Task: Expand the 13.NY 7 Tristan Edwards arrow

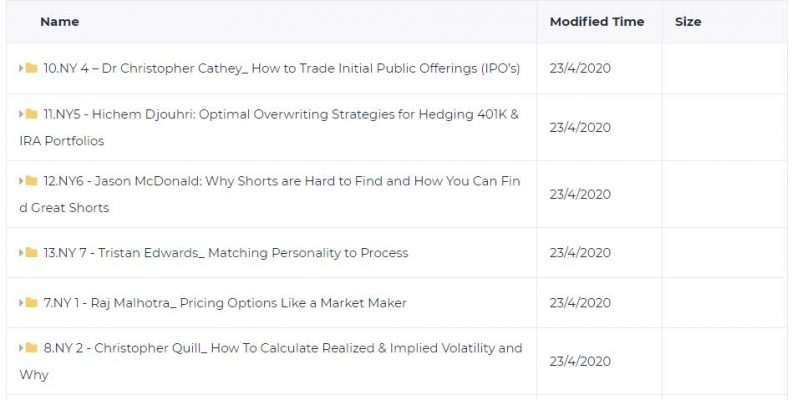Action: pos(21,252)
